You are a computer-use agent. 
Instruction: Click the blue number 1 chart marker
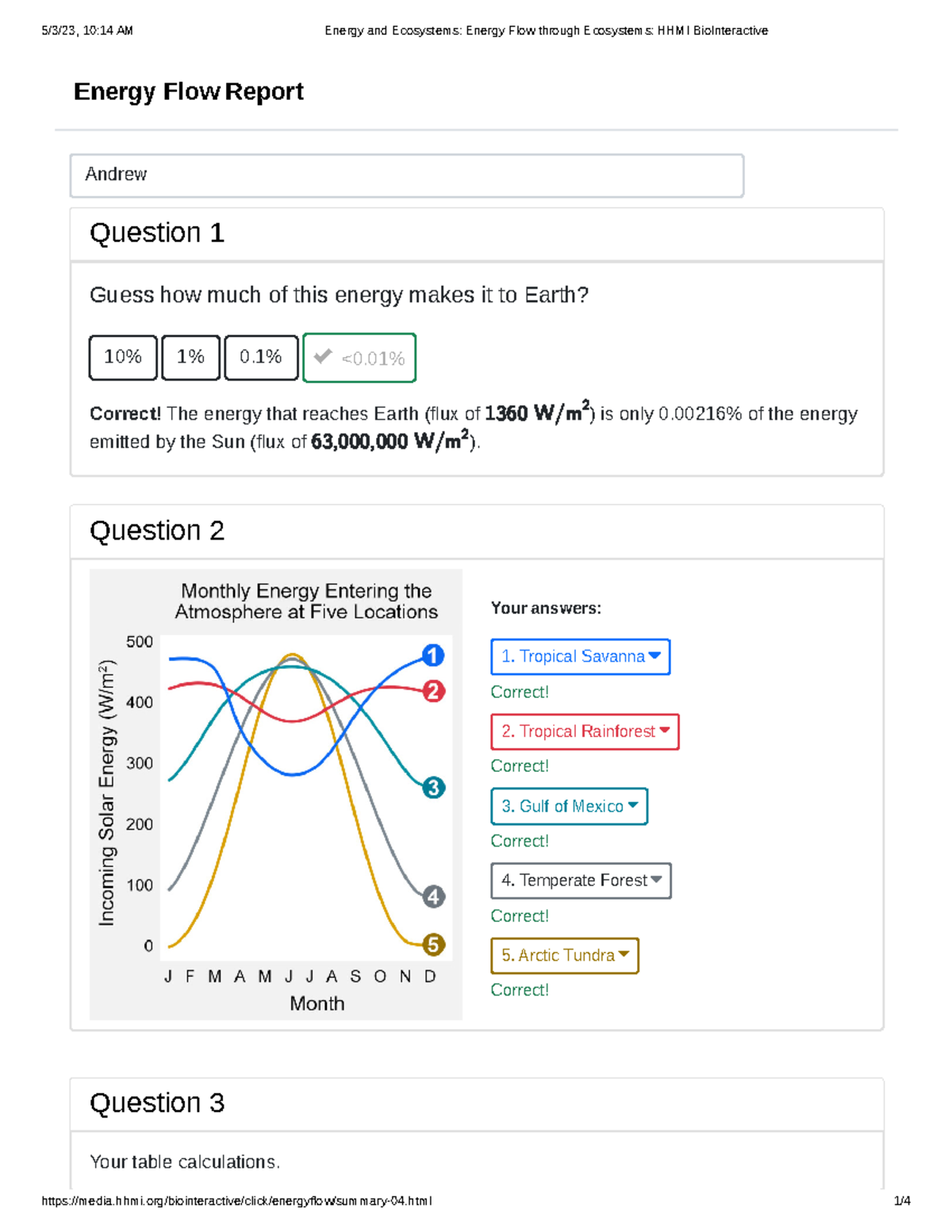[432, 655]
